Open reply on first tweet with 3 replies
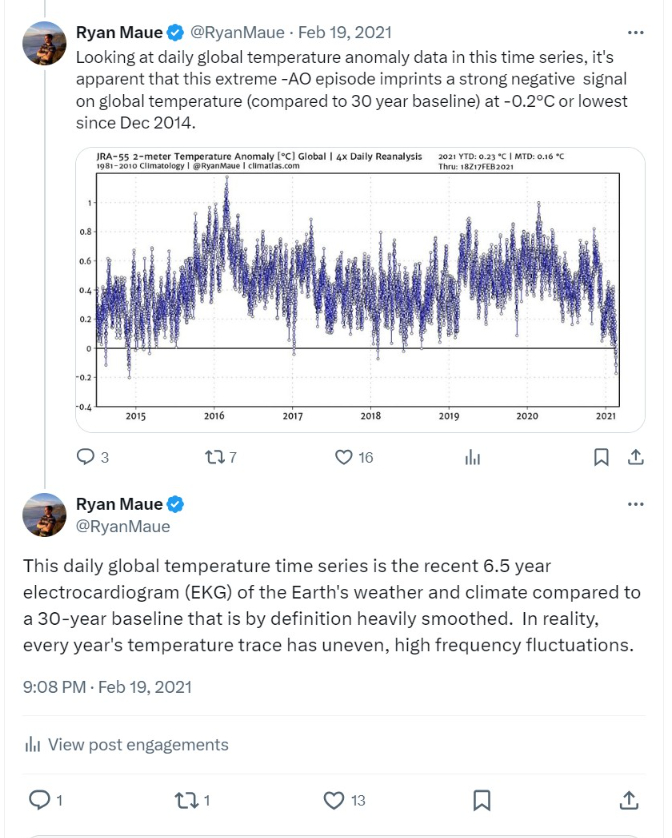Image resolution: width=672 pixels, height=838 pixels. tap(93, 457)
